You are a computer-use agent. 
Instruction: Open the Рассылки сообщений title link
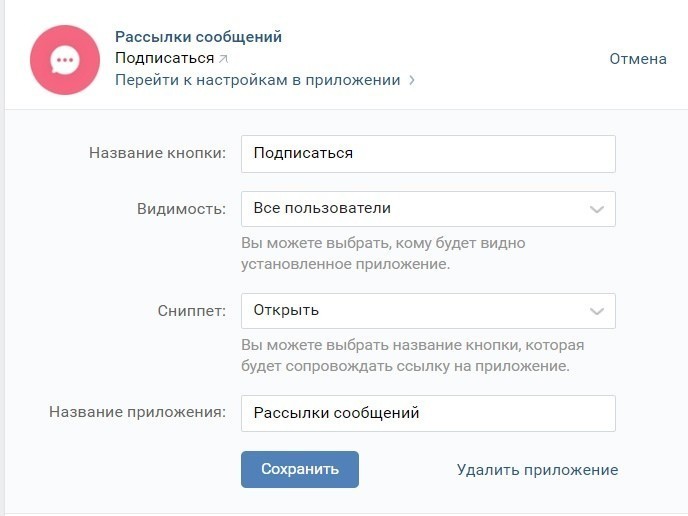coord(198,37)
